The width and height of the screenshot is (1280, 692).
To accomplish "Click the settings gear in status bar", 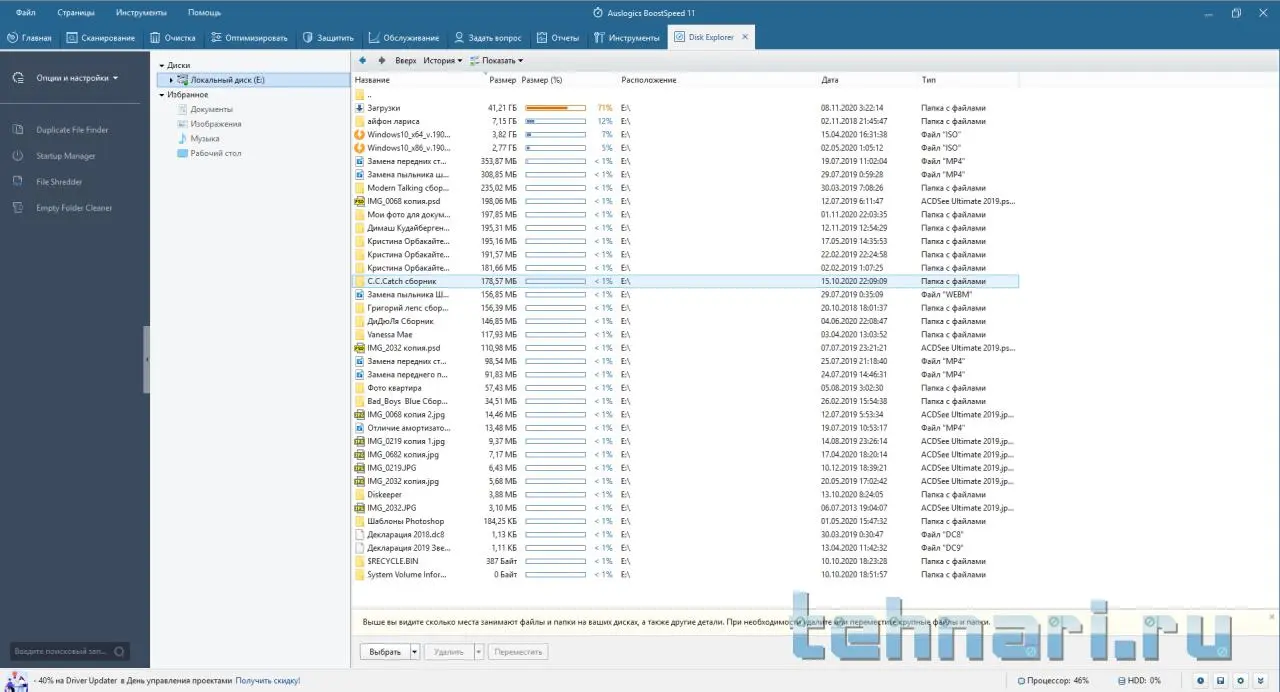I will point(1241,681).
